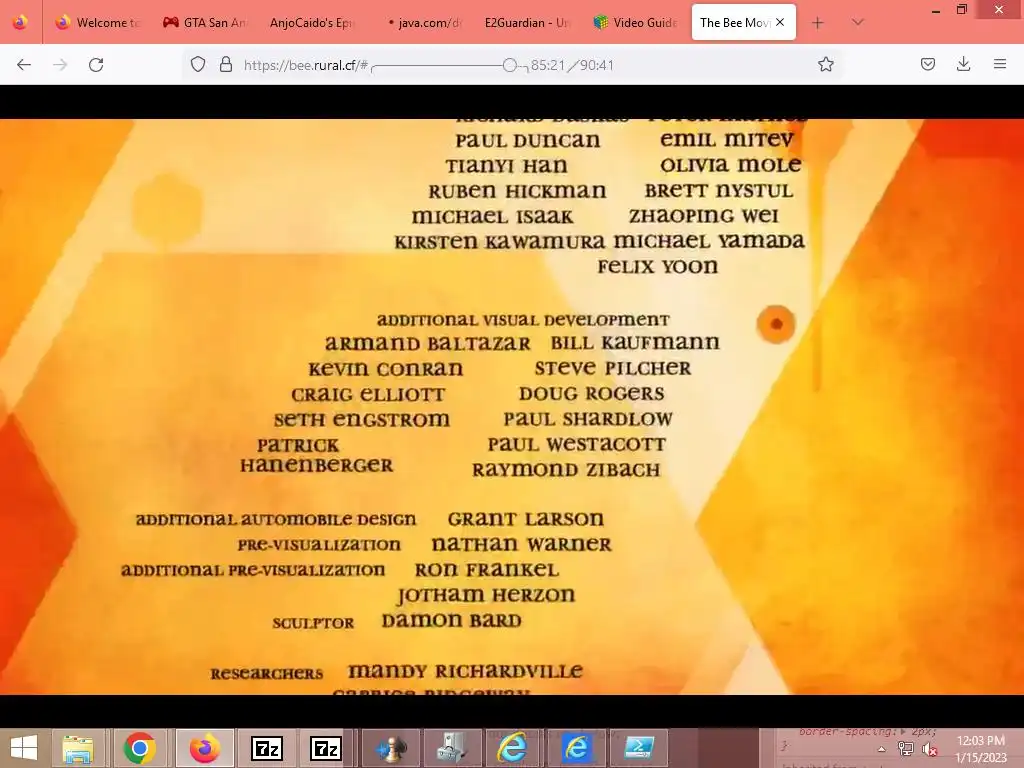
Task: Open PowerShell from the taskbar
Action: [x=639, y=748]
